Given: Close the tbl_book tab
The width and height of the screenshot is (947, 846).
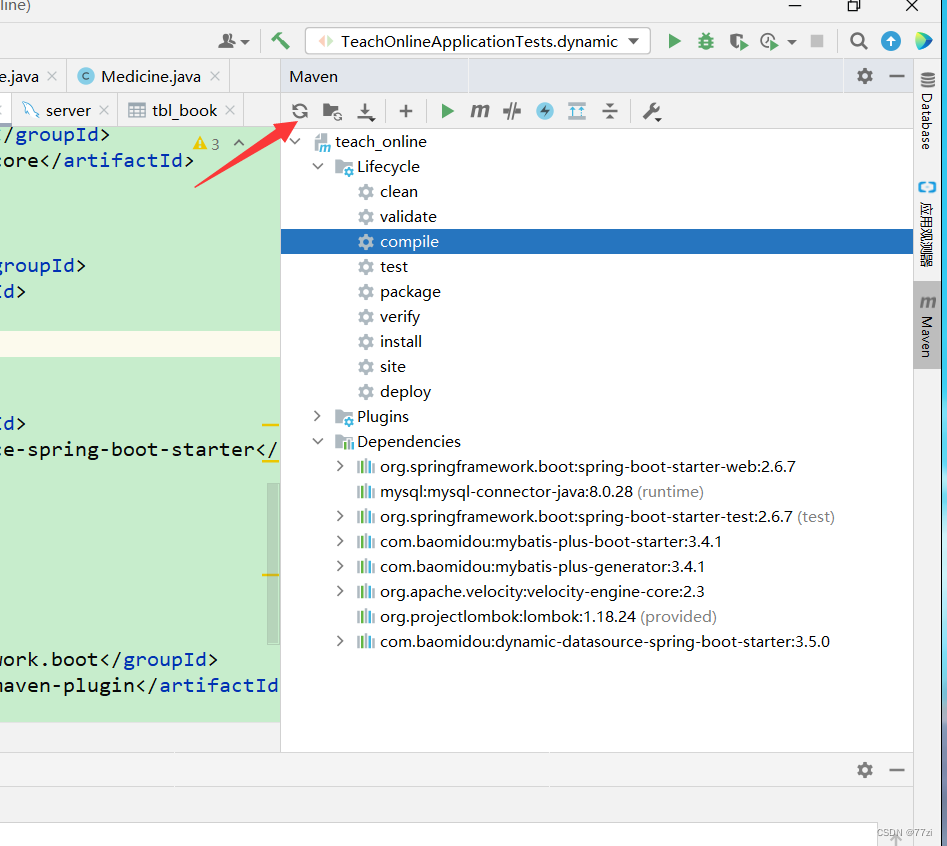Looking at the screenshot, I should [230, 110].
